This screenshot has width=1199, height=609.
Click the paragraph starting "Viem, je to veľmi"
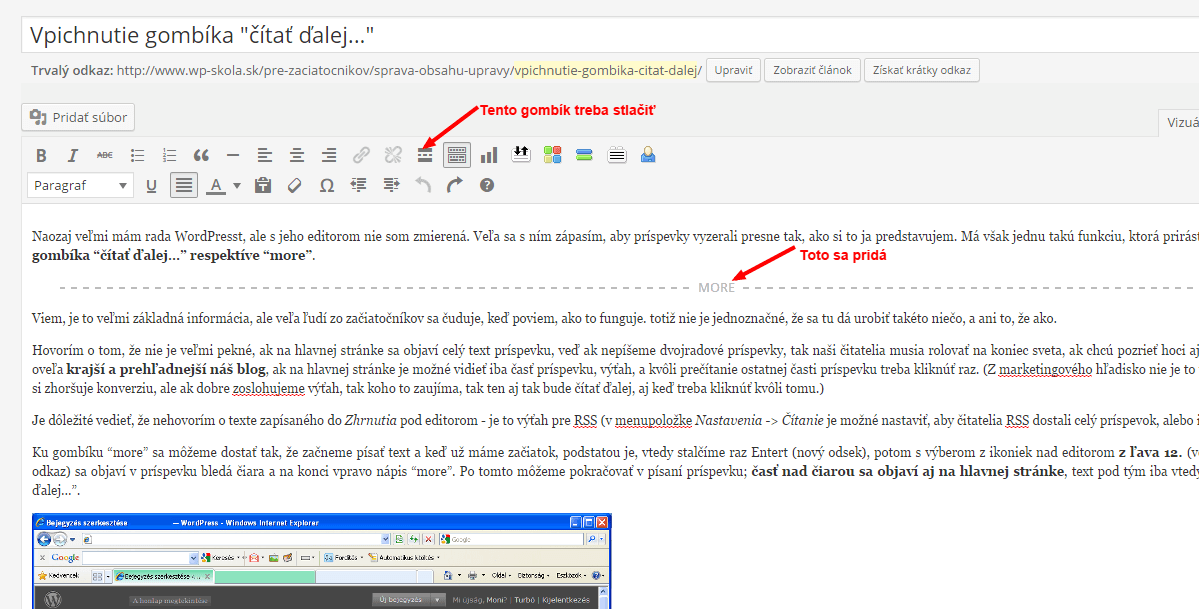[544, 318]
